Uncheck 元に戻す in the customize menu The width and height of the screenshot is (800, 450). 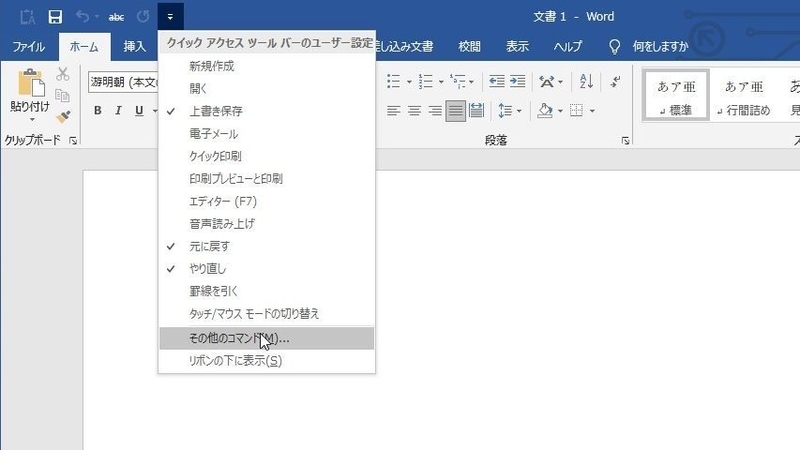pyautogui.click(x=266, y=246)
